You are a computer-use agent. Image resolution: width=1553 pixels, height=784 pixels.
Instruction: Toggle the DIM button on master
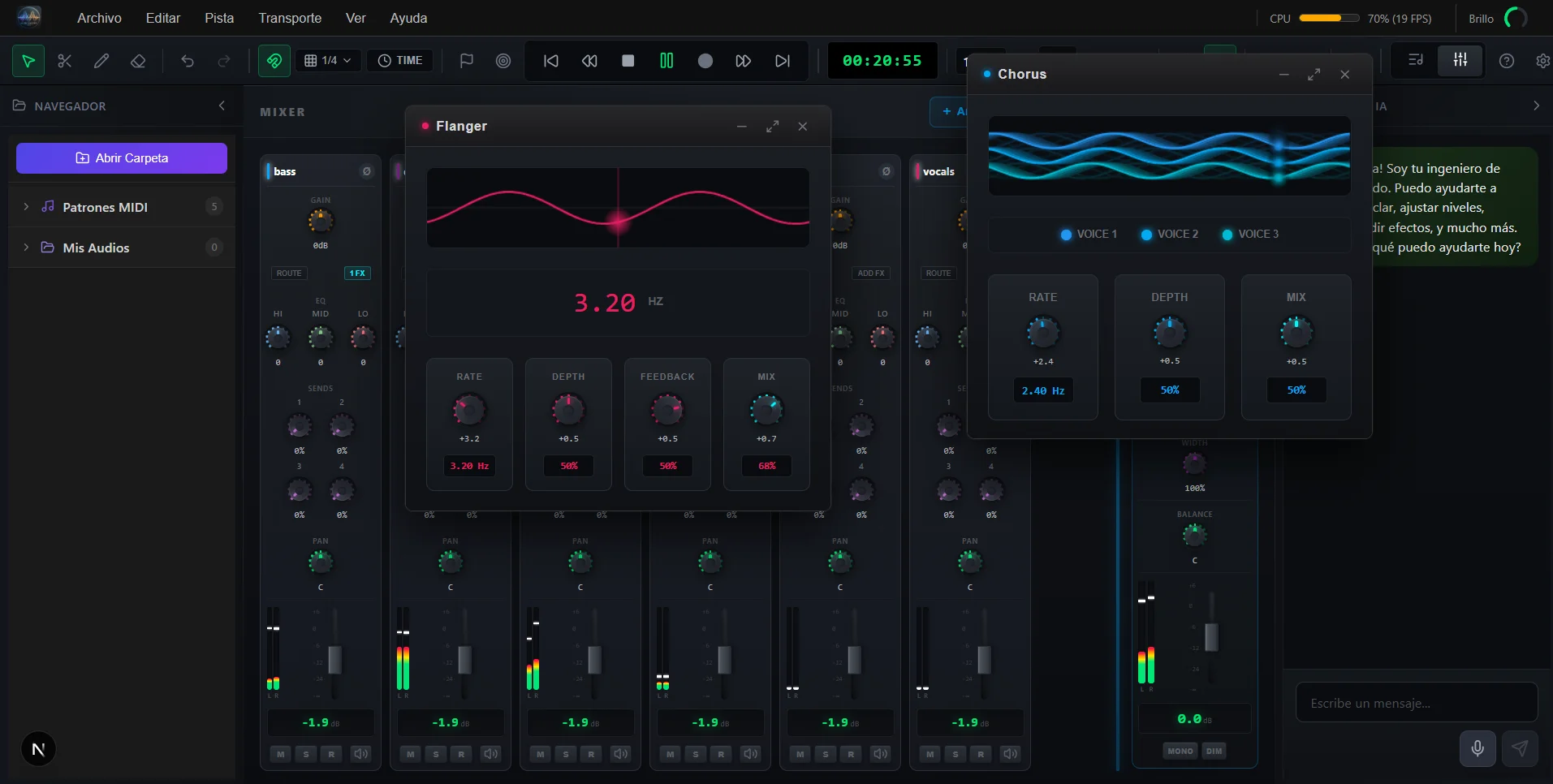tap(1214, 751)
